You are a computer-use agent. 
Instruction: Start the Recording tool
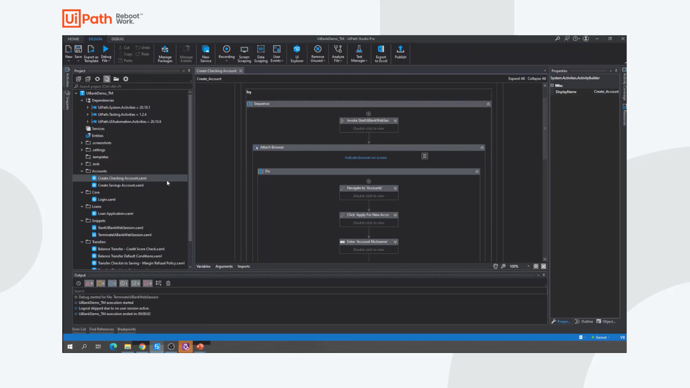pyautogui.click(x=227, y=53)
